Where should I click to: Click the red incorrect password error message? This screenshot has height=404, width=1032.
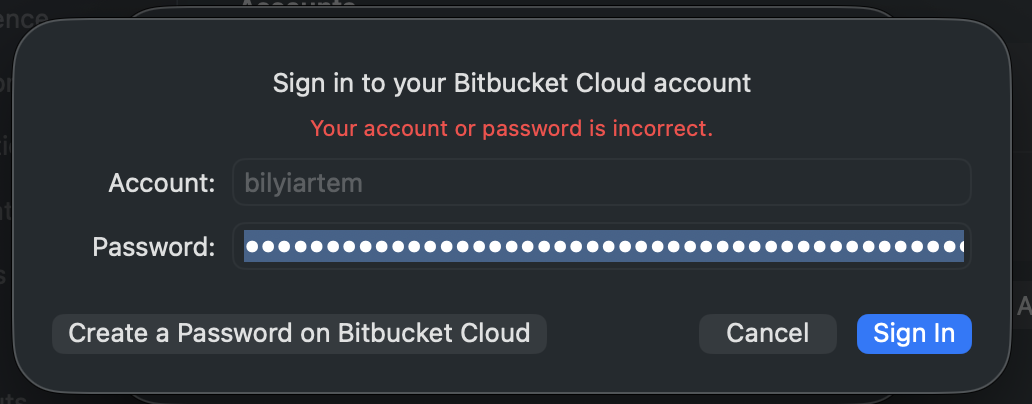(x=511, y=128)
